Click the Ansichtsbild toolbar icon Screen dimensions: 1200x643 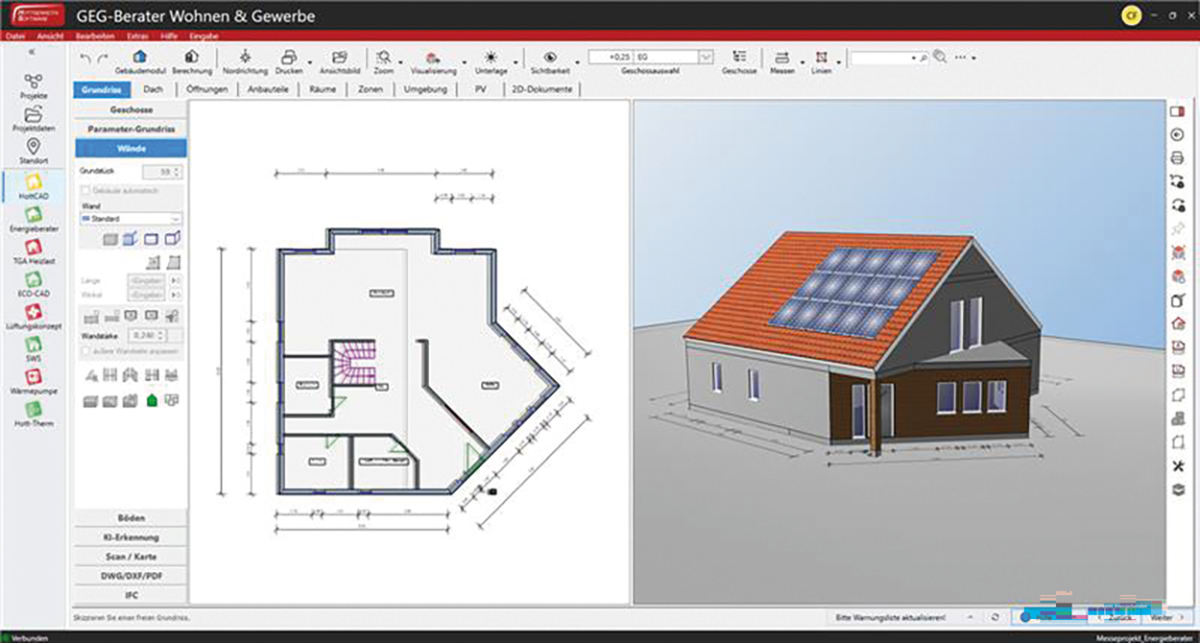(x=339, y=59)
